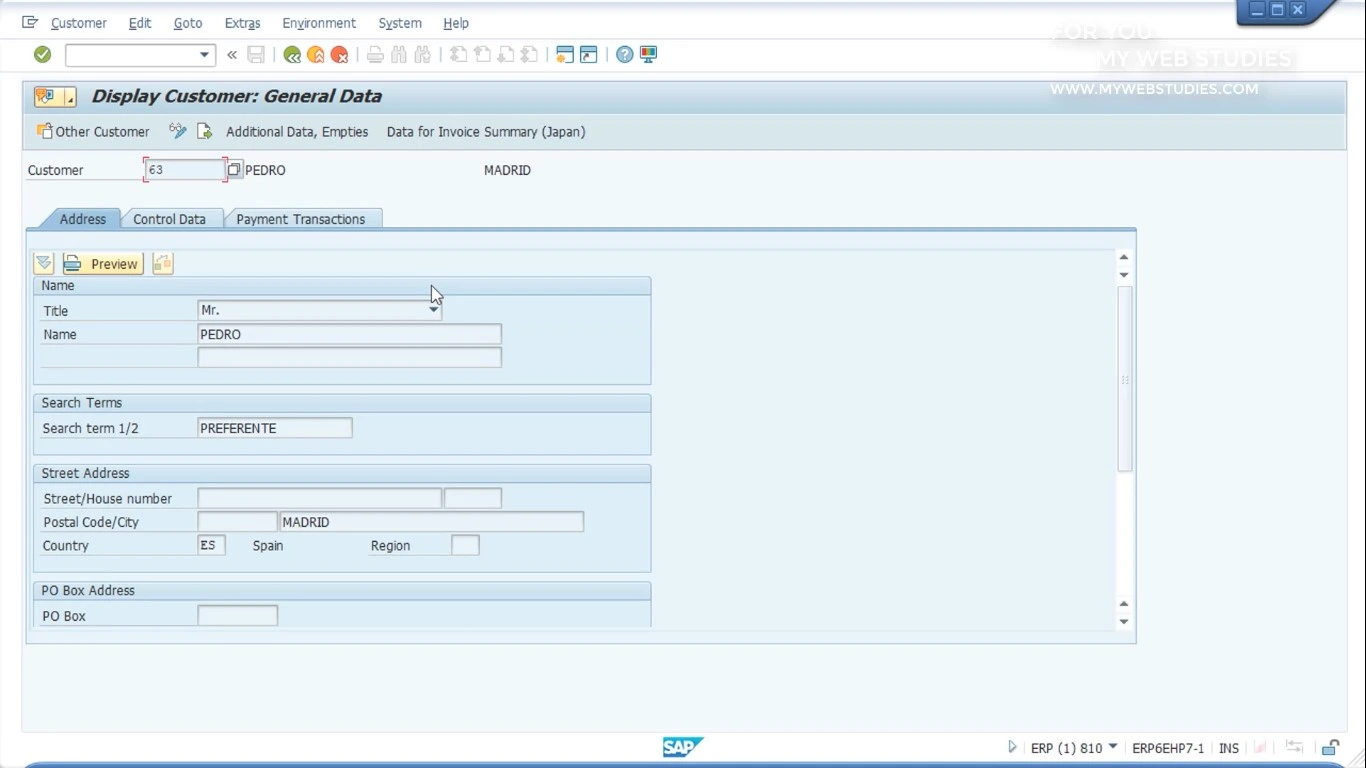Click the Search term PREFERENTE field
Image resolution: width=1366 pixels, height=768 pixels.
point(275,428)
